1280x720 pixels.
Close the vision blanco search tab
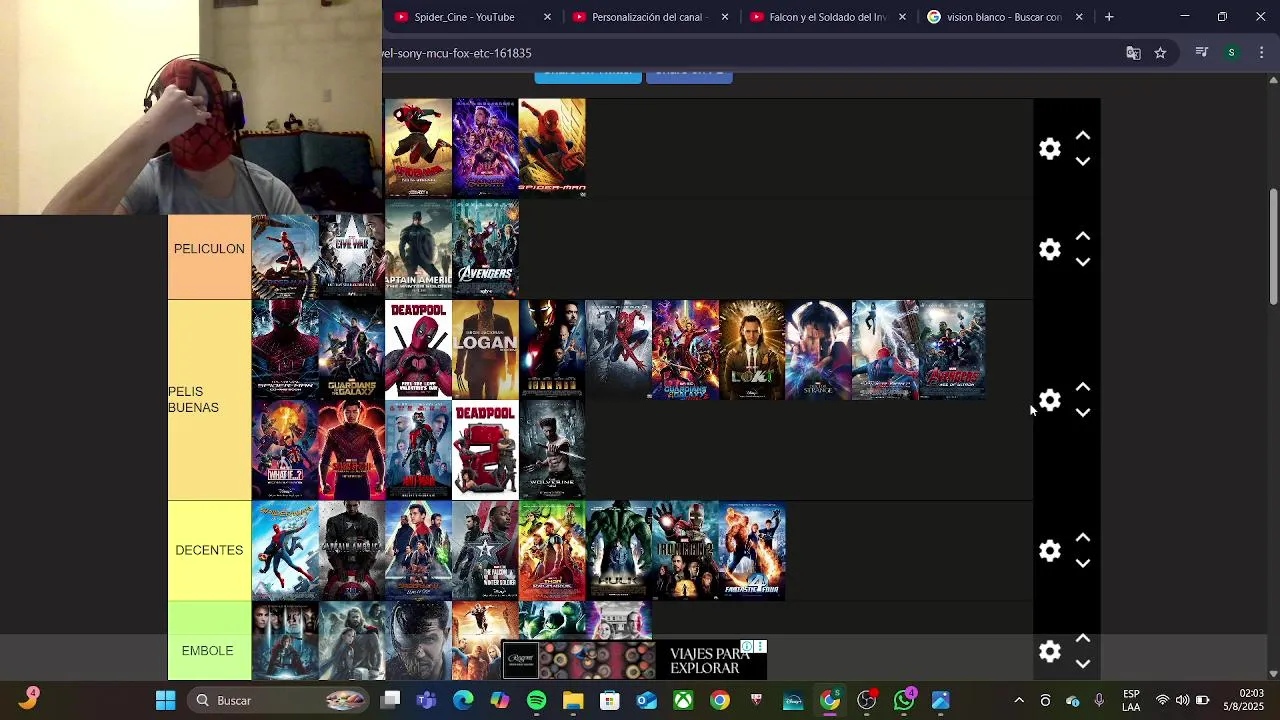[1079, 17]
